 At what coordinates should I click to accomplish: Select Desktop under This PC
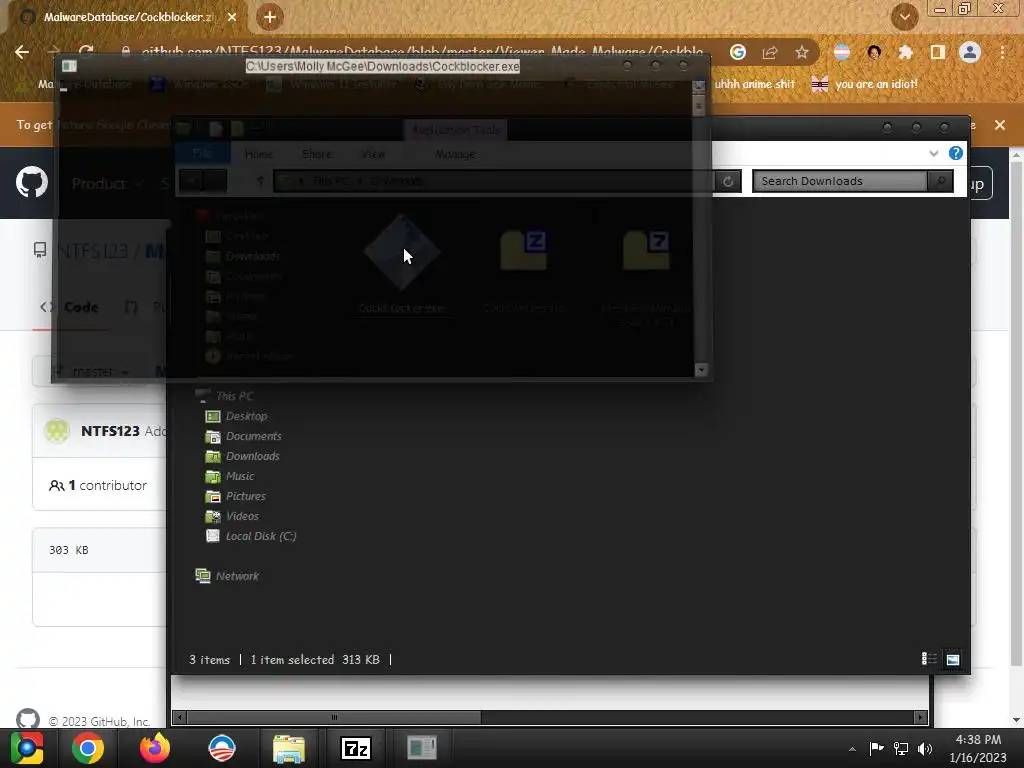(x=236, y=416)
